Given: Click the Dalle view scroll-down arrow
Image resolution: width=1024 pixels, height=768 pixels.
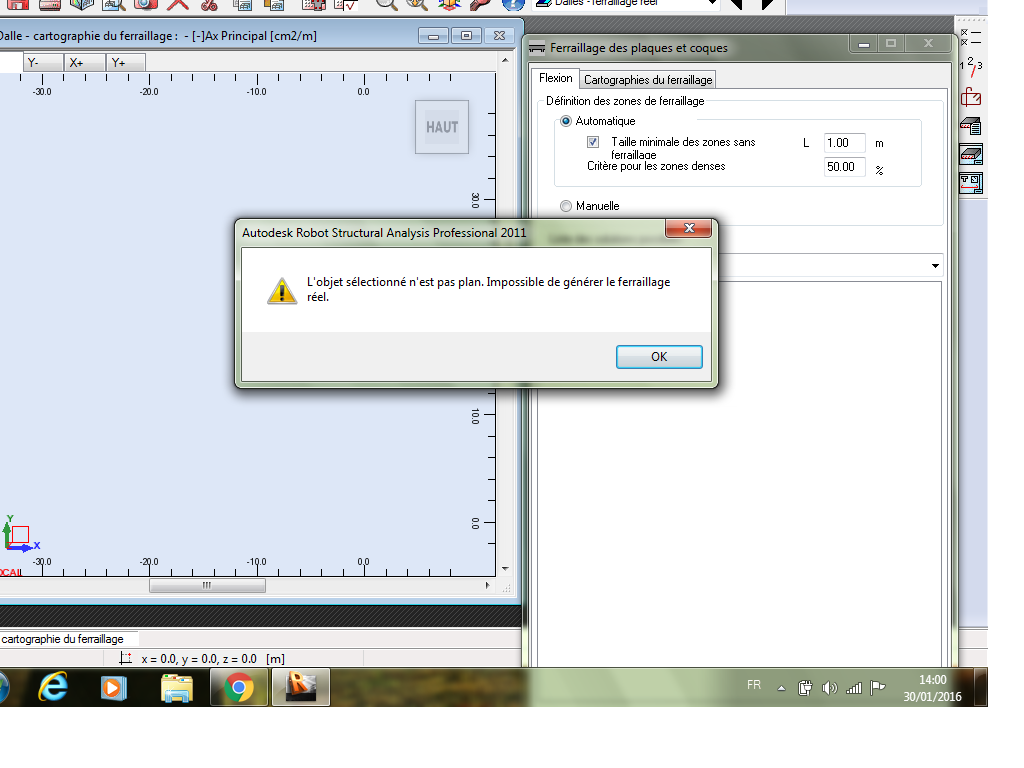Looking at the screenshot, I should (505, 569).
